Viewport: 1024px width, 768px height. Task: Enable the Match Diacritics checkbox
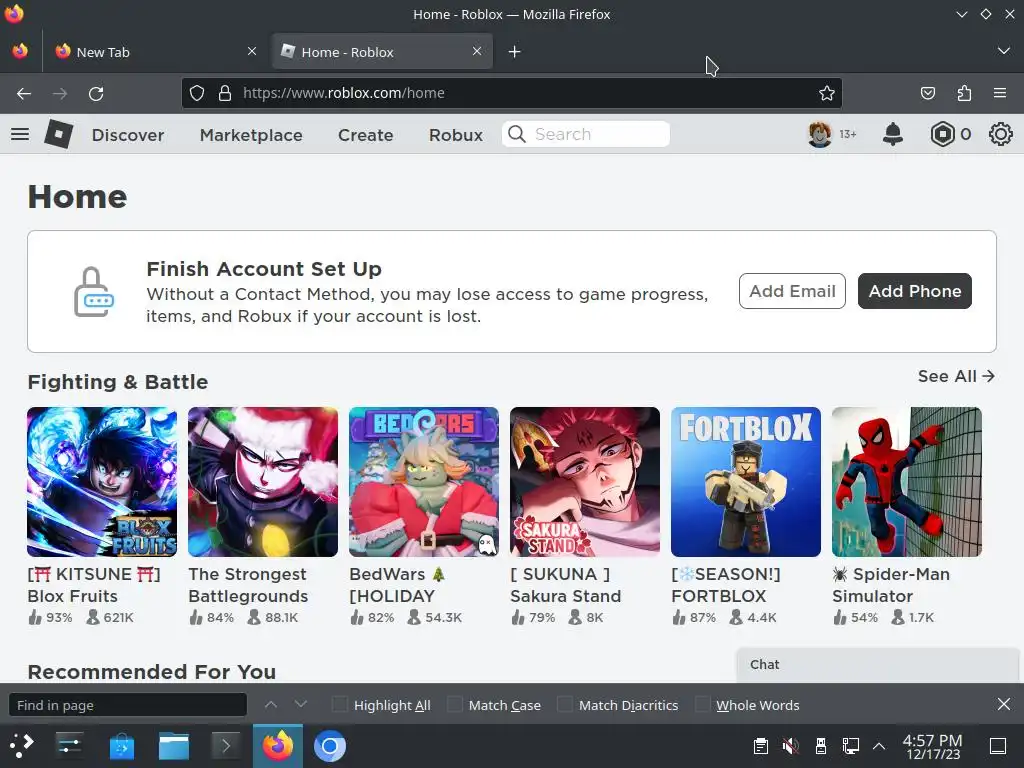tap(565, 705)
